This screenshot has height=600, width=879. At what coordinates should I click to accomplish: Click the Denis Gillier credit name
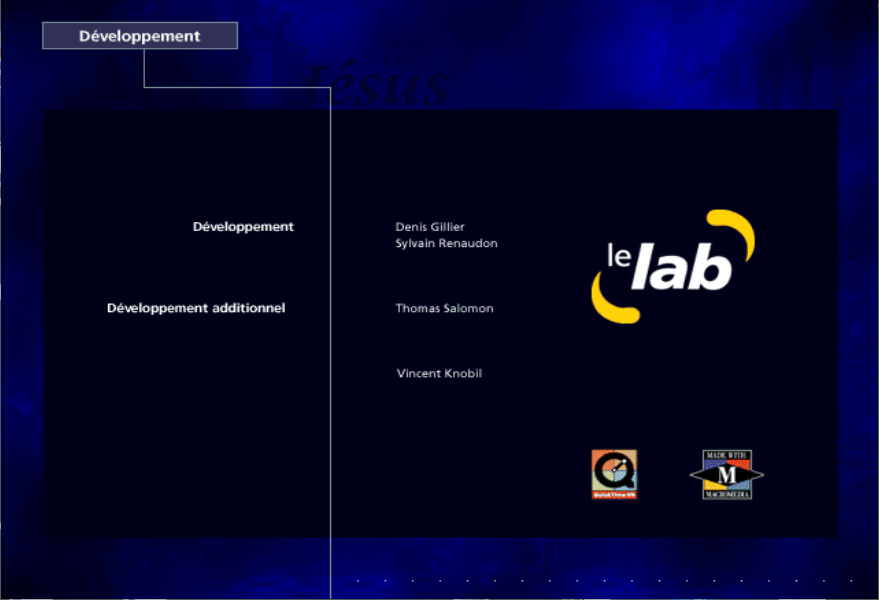point(429,227)
